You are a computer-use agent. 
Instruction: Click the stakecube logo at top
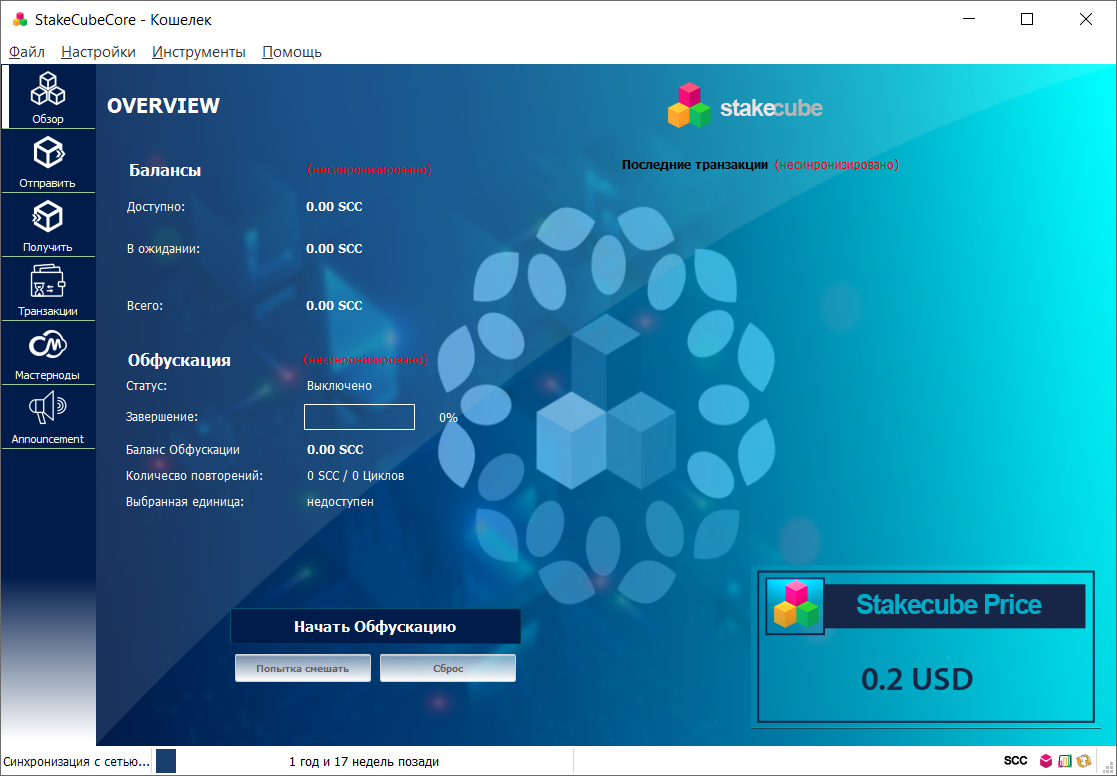pyautogui.click(x=745, y=106)
